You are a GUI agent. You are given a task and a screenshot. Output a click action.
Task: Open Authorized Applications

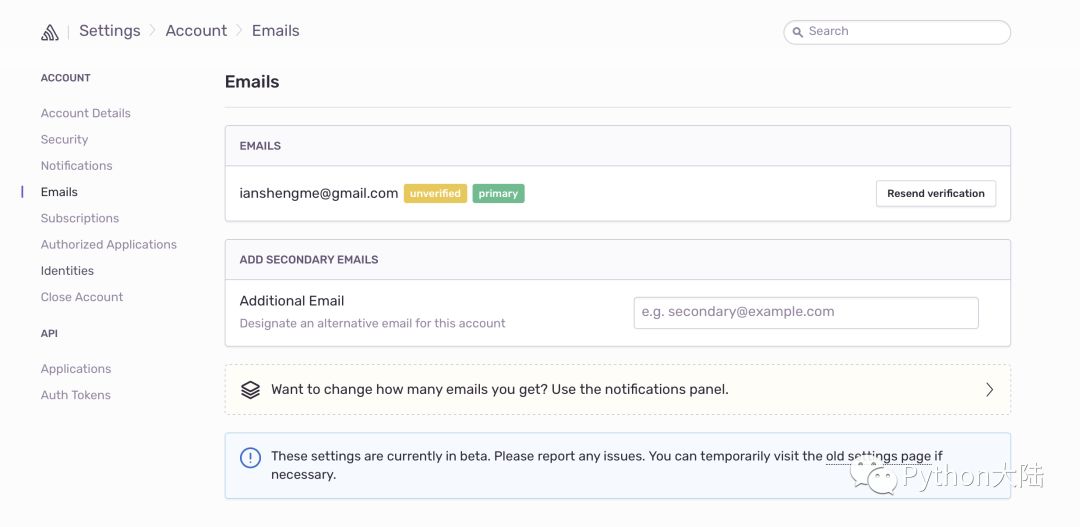click(x=108, y=244)
